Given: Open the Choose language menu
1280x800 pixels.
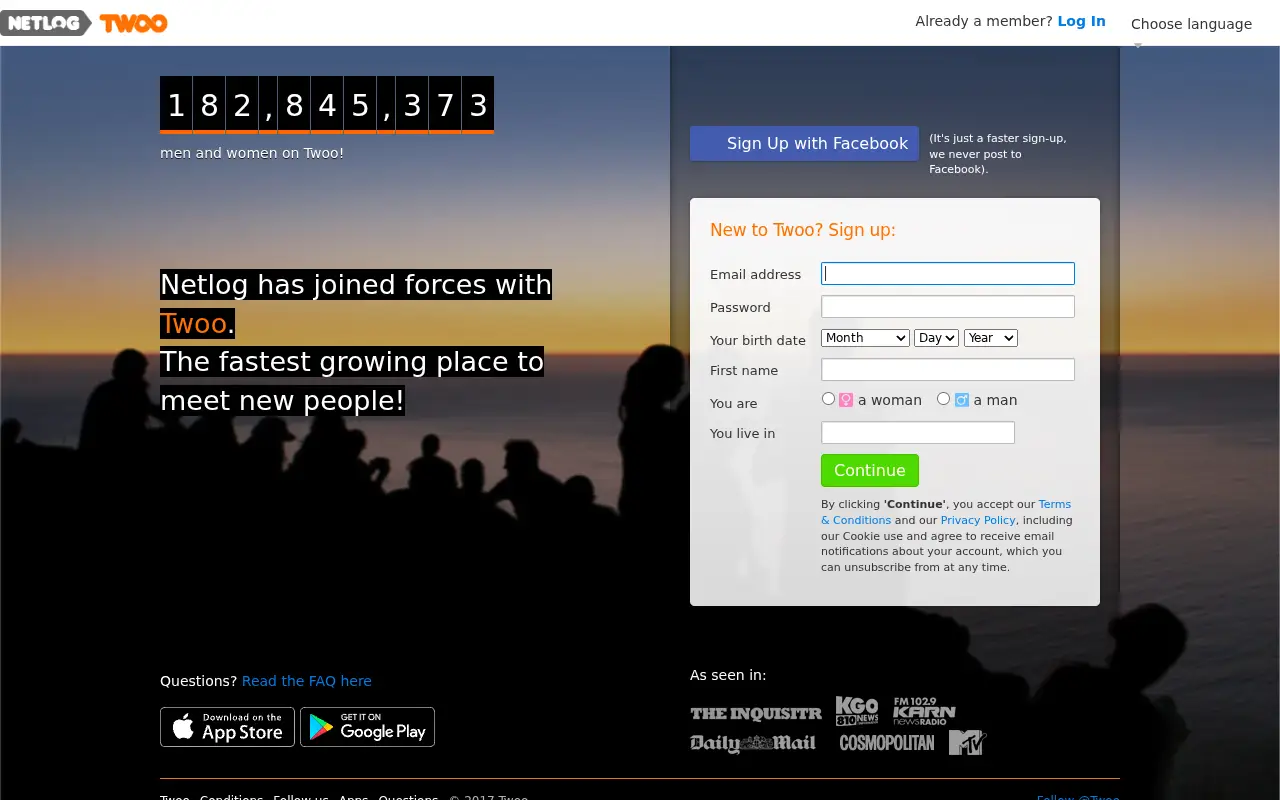Looking at the screenshot, I should 1191,24.
